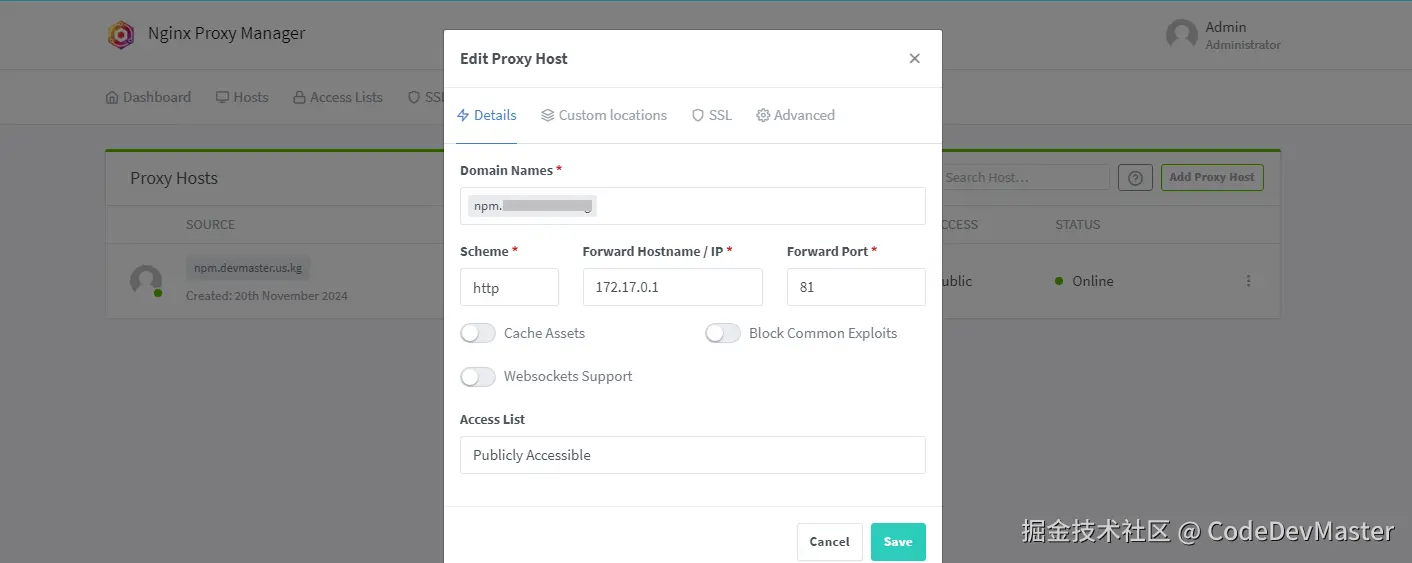Open the three-dot row actions menu
This screenshot has height=563, width=1412.
click(1248, 281)
